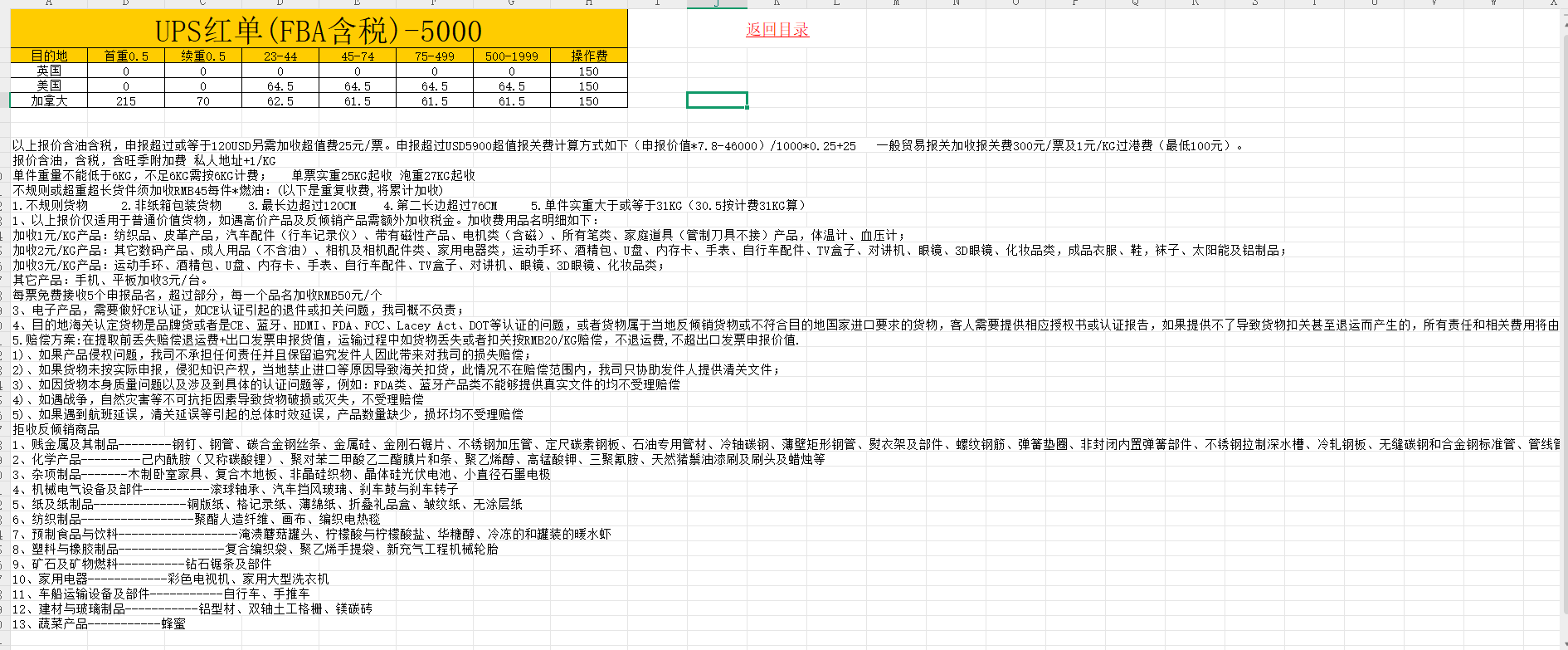The height and width of the screenshot is (650, 1568).
Task: Select the 加收2元/KG产品 row
Action: click(650, 251)
